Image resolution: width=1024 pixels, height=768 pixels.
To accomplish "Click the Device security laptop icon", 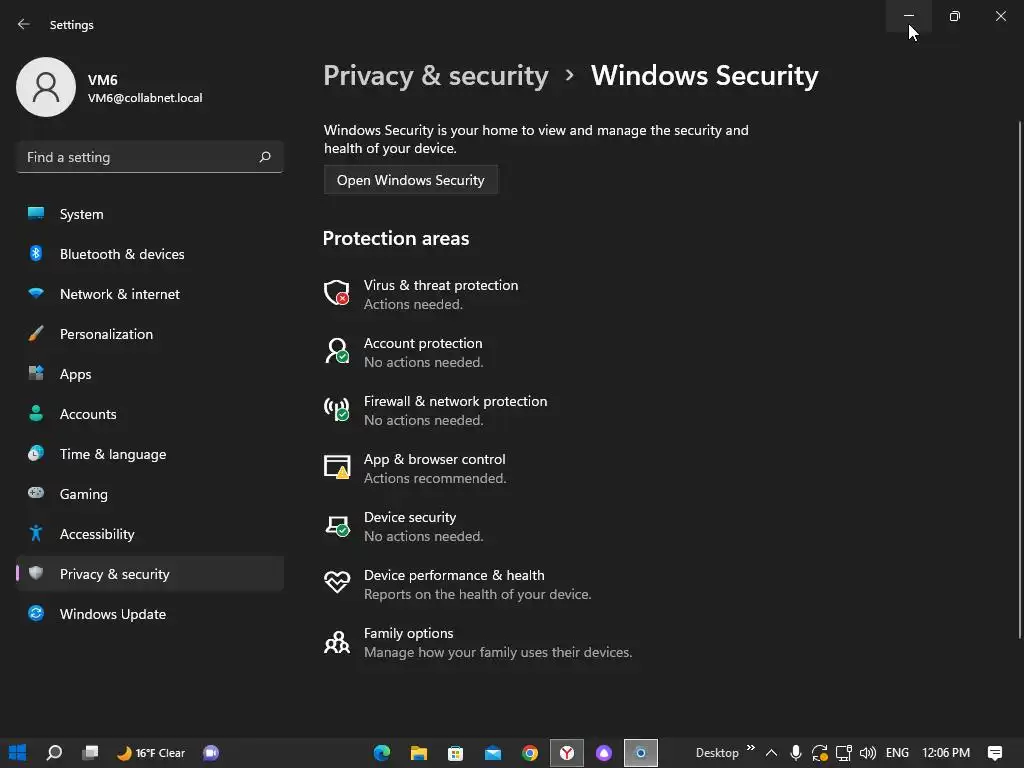I will [337, 525].
